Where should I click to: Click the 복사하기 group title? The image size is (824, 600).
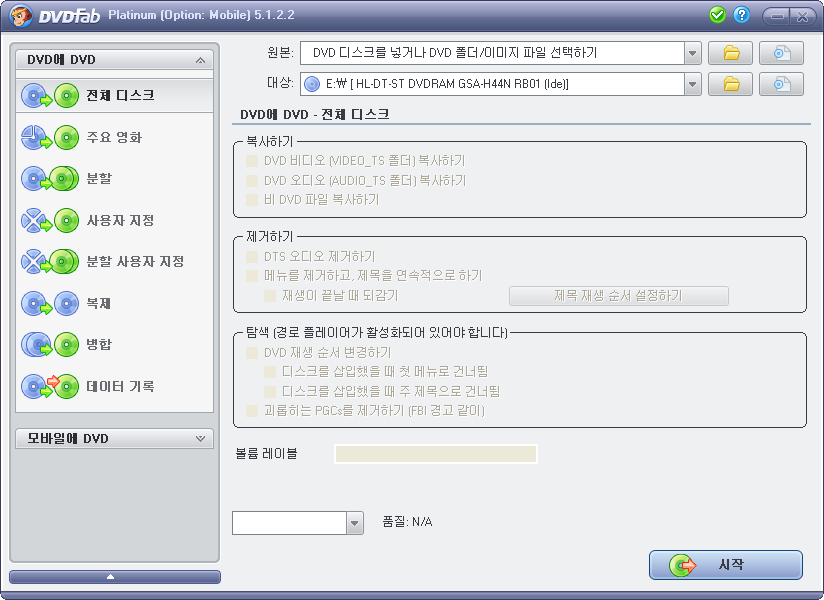270,141
